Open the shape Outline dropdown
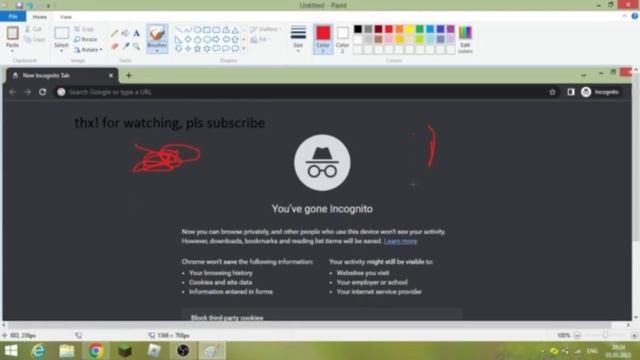Image resolution: width=640 pixels, height=360 pixels. tap(266, 29)
